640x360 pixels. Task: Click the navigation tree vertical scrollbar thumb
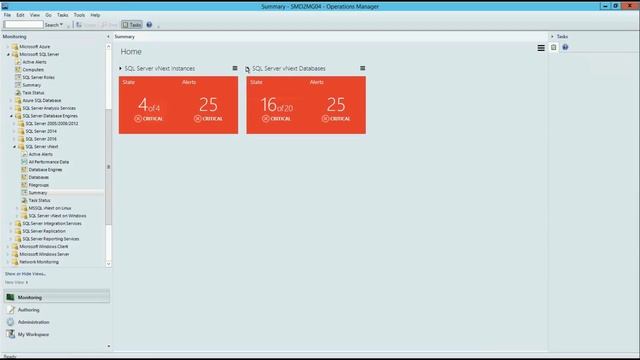tap(109, 167)
